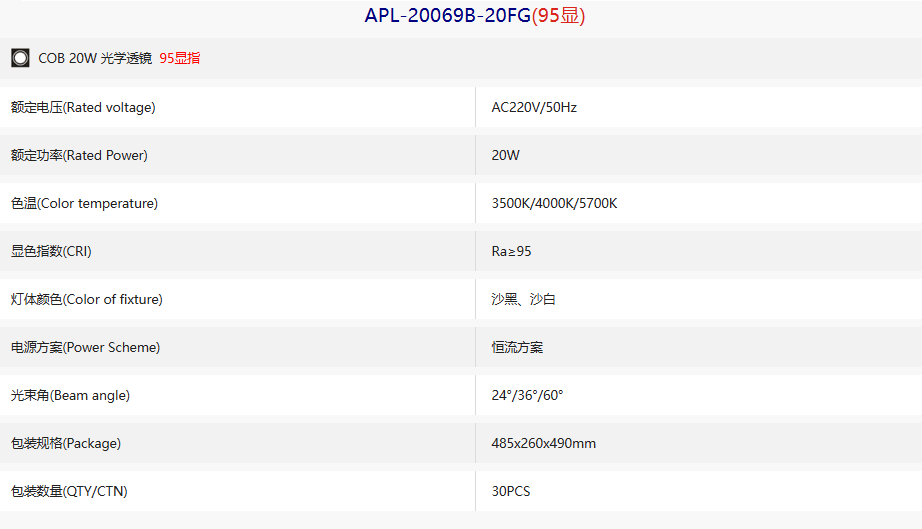
Task: Select the '灯体颜色(Color of fixture)' label
Action: coord(86,300)
